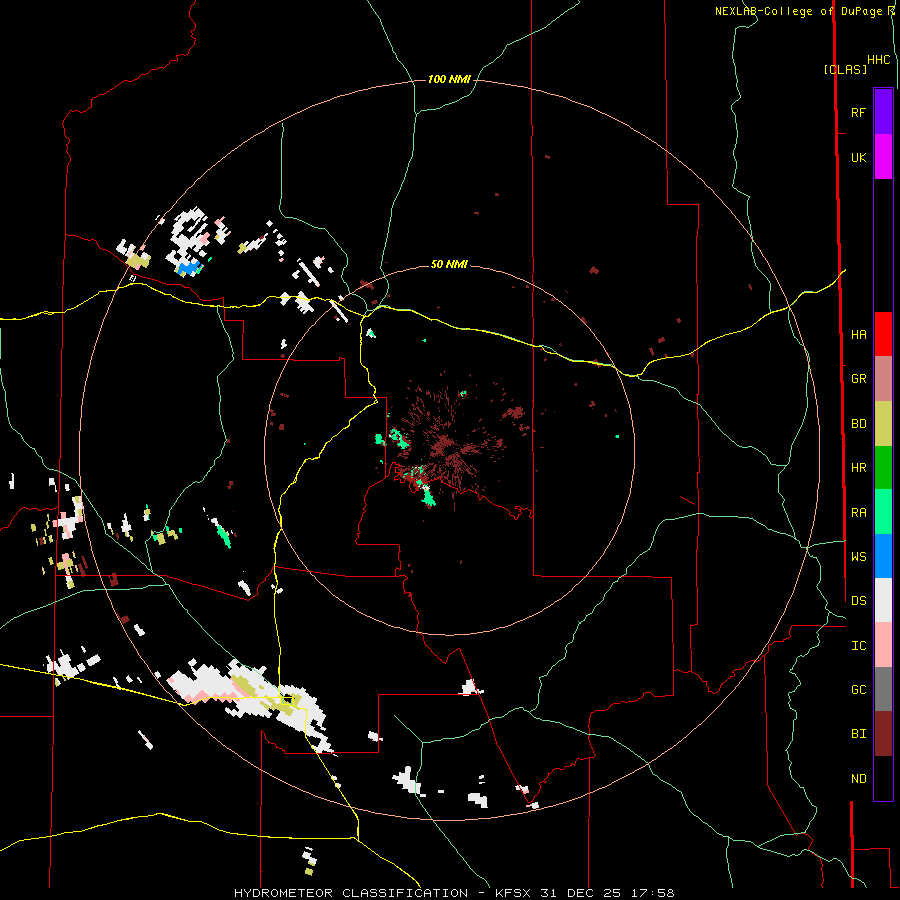Click the [CLAS] units label
900x900 pixels.
(845, 69)
